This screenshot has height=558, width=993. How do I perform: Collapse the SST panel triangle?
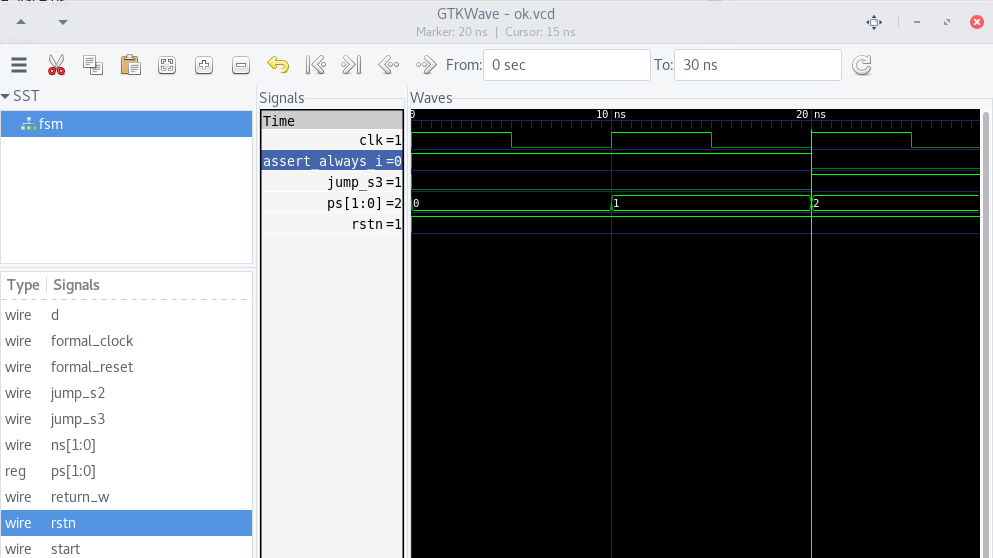[x=6, y=96]
